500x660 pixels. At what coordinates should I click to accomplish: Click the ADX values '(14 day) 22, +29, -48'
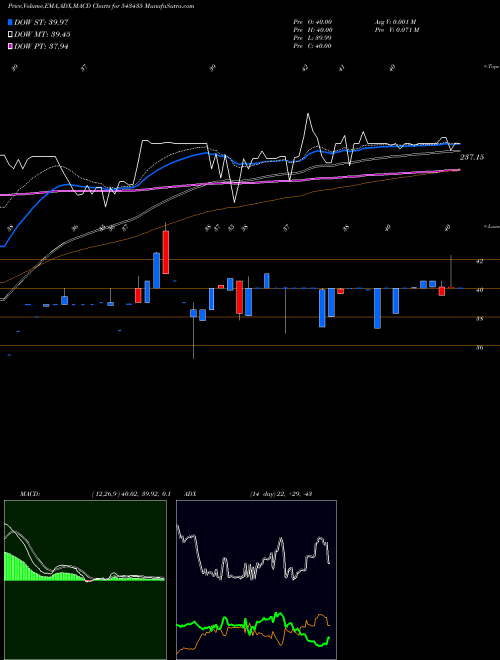[280, 494]
